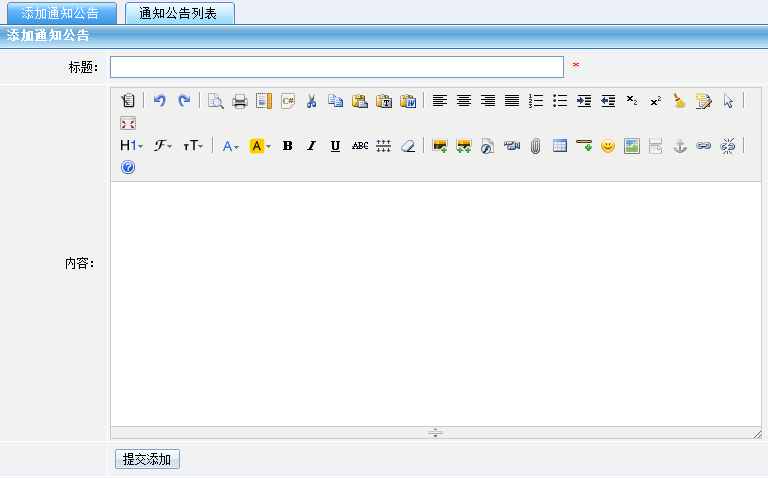Click the insert hyperlink chain icon
Viewport: 768px width, 478px height.
[x=703, y=146]
